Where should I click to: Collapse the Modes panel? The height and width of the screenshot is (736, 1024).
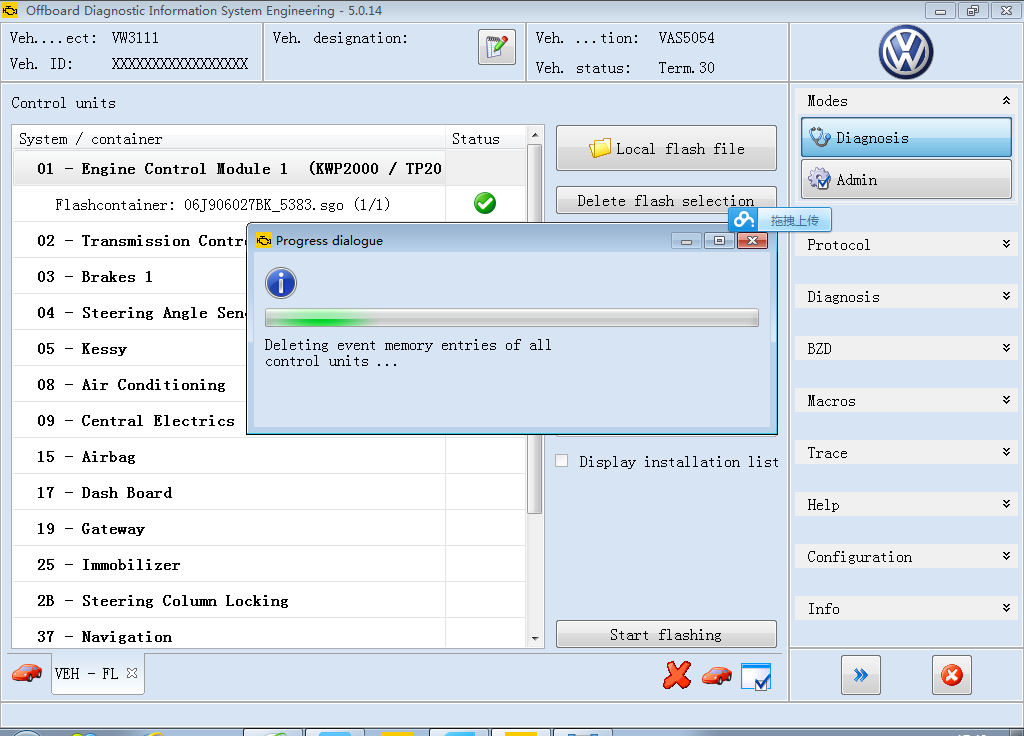(x=1006, y=101)
